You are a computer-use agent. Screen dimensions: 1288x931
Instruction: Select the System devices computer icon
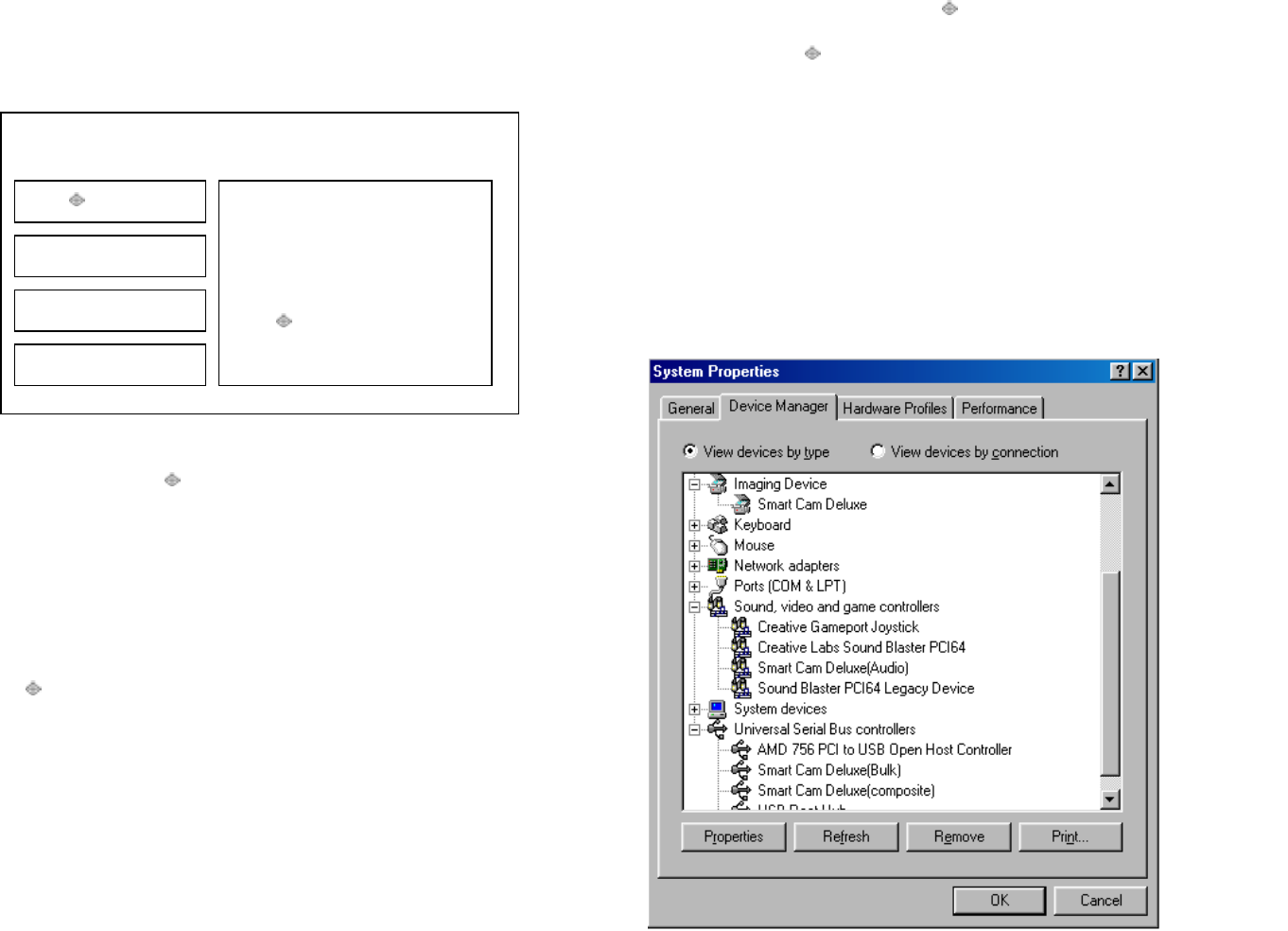718,709
